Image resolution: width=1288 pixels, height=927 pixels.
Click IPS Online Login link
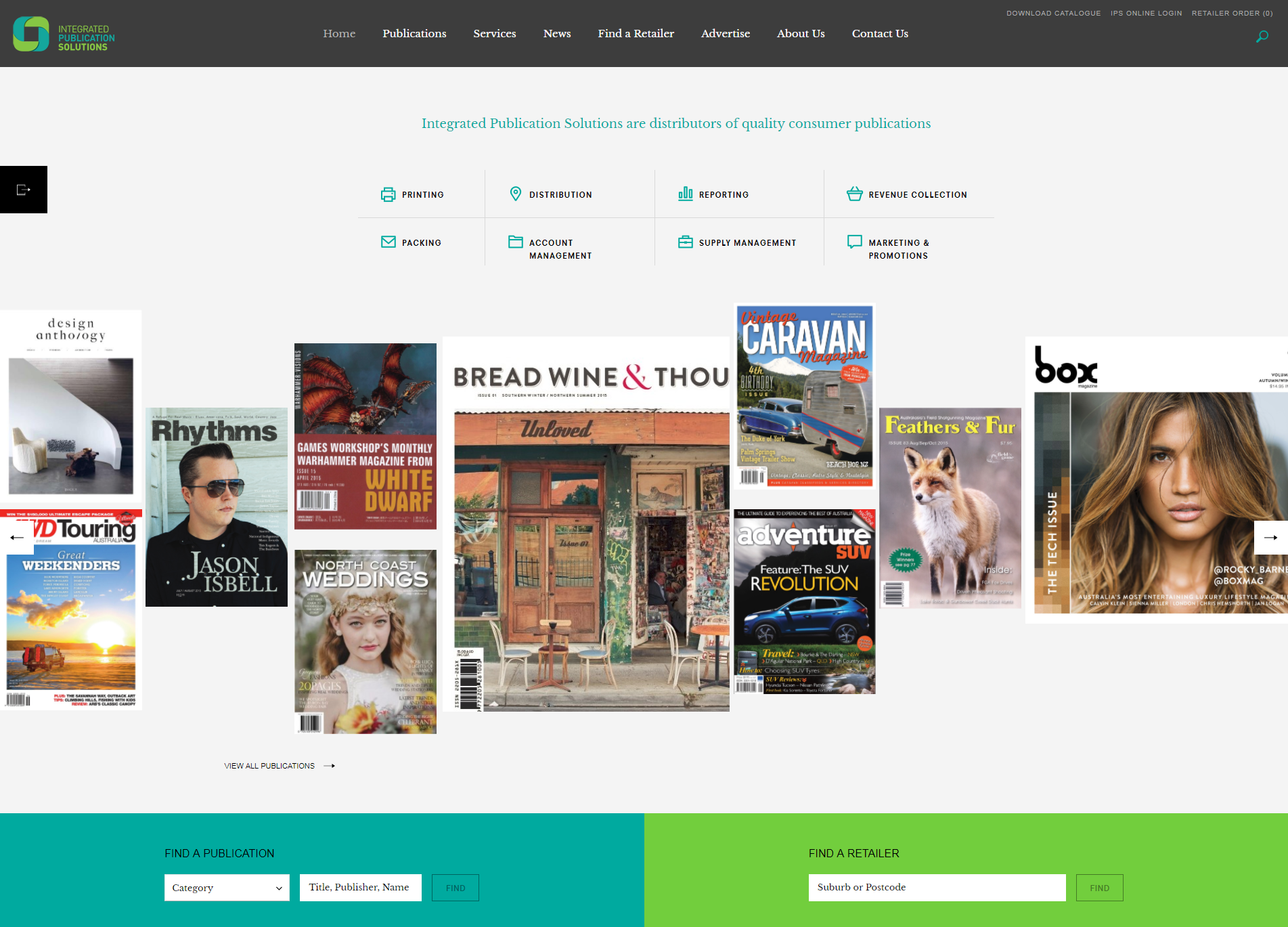pos(1147,14)
